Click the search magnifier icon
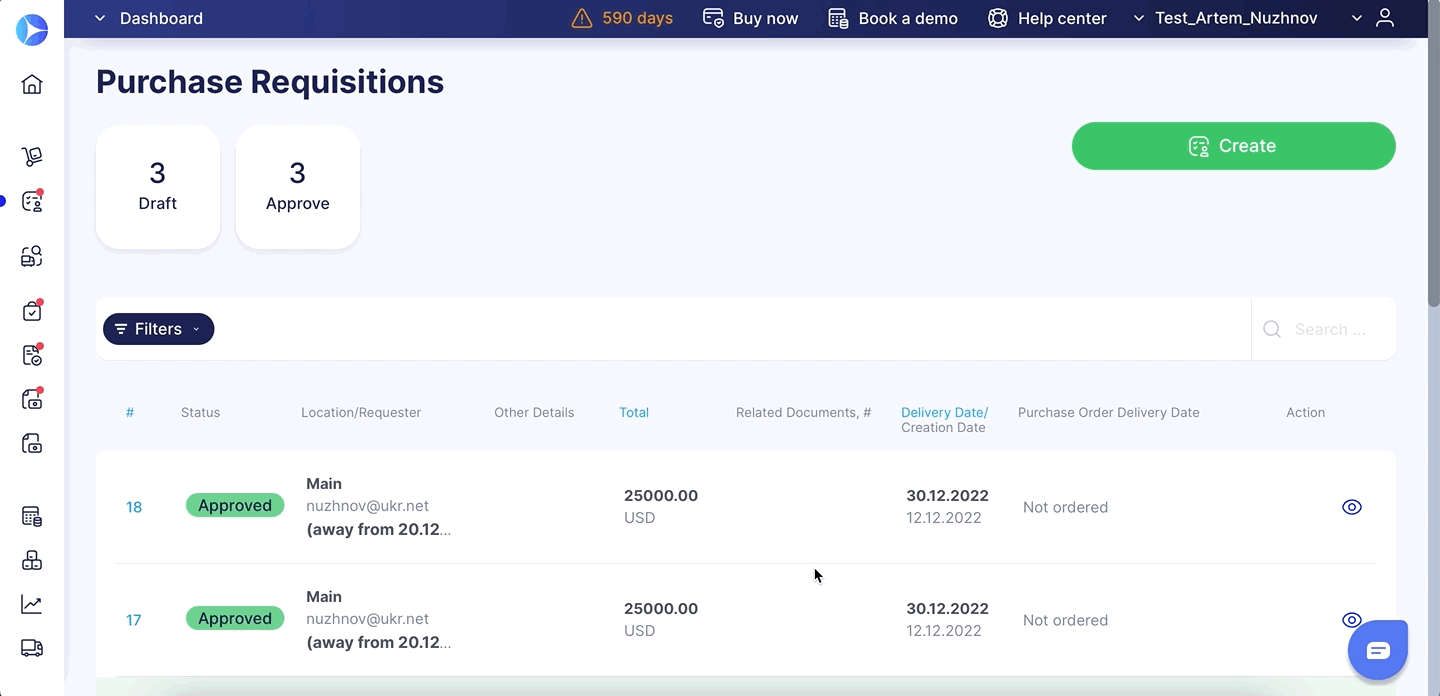 (x=1272, y=329)
